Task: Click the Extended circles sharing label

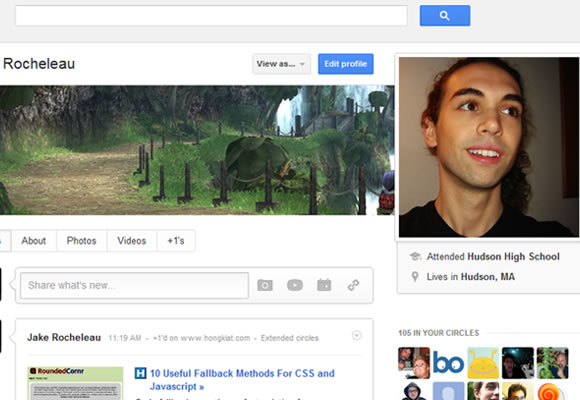Action: [x=290, y=338]
